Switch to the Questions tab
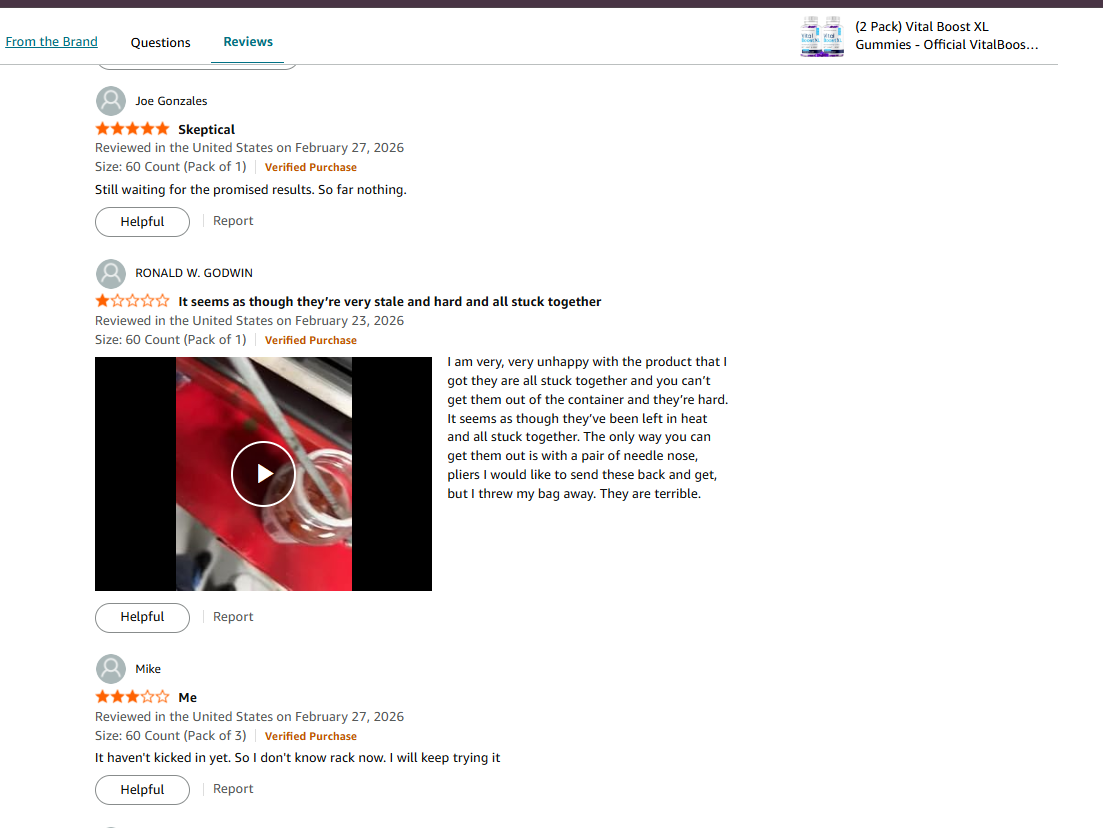Image resolution: width=1103 pixels, height=828 pixels. pos(160,42)
